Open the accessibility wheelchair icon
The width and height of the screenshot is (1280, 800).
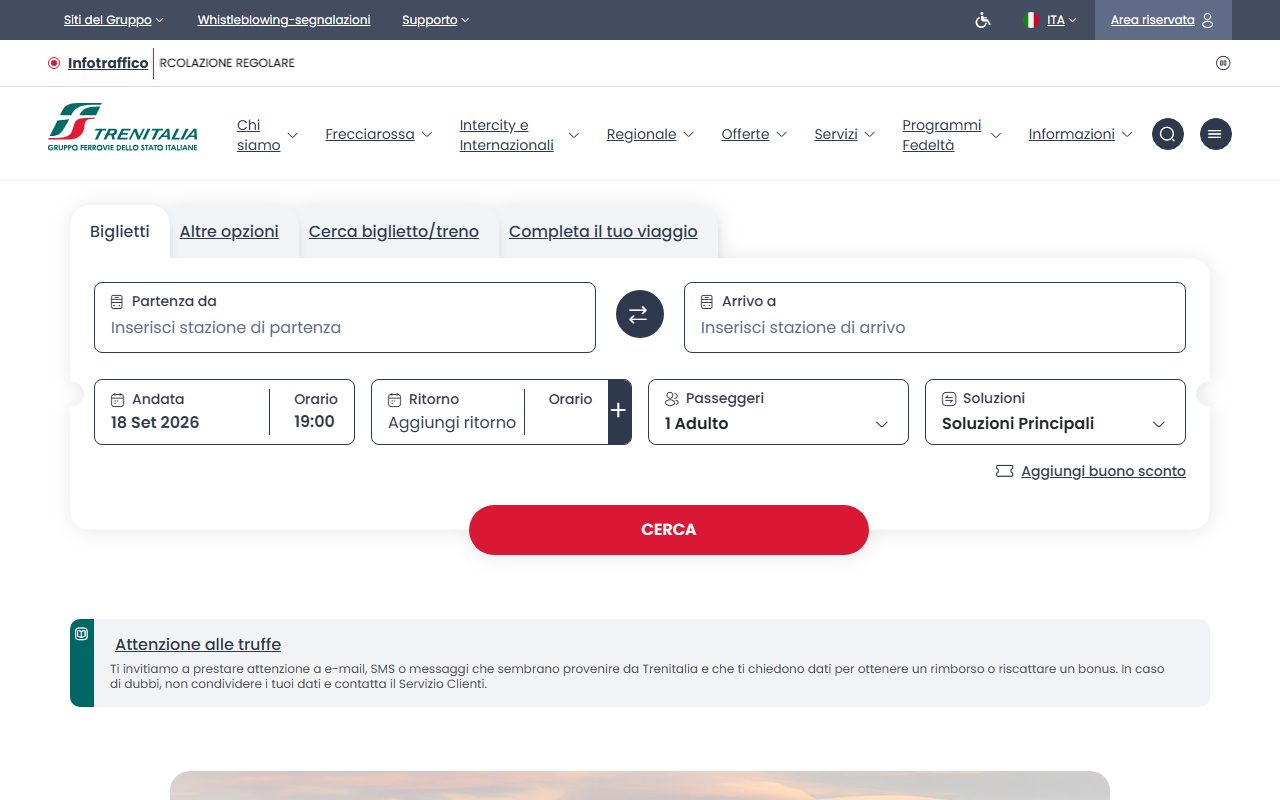tap(983, 20)
